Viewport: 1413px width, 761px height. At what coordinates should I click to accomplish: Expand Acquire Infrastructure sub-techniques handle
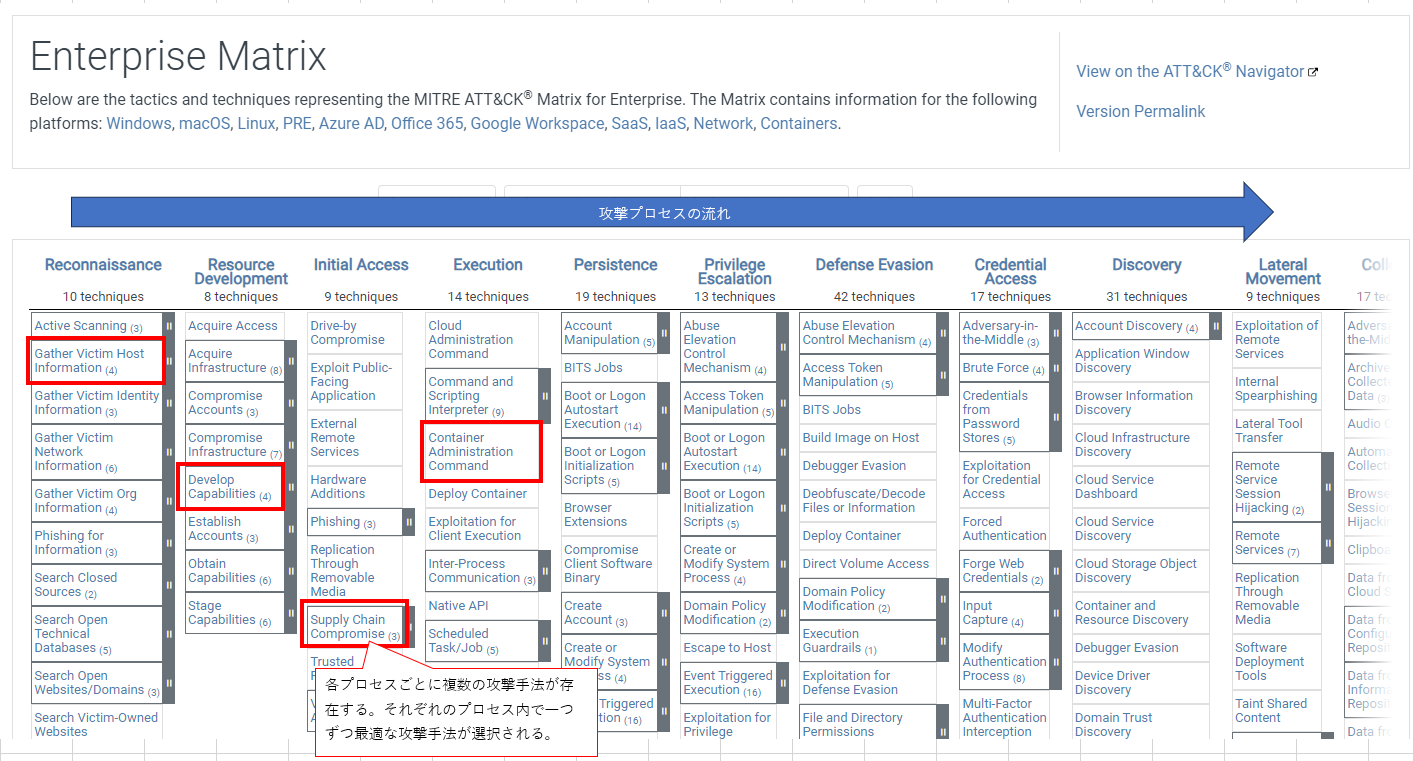coord(291,361)
